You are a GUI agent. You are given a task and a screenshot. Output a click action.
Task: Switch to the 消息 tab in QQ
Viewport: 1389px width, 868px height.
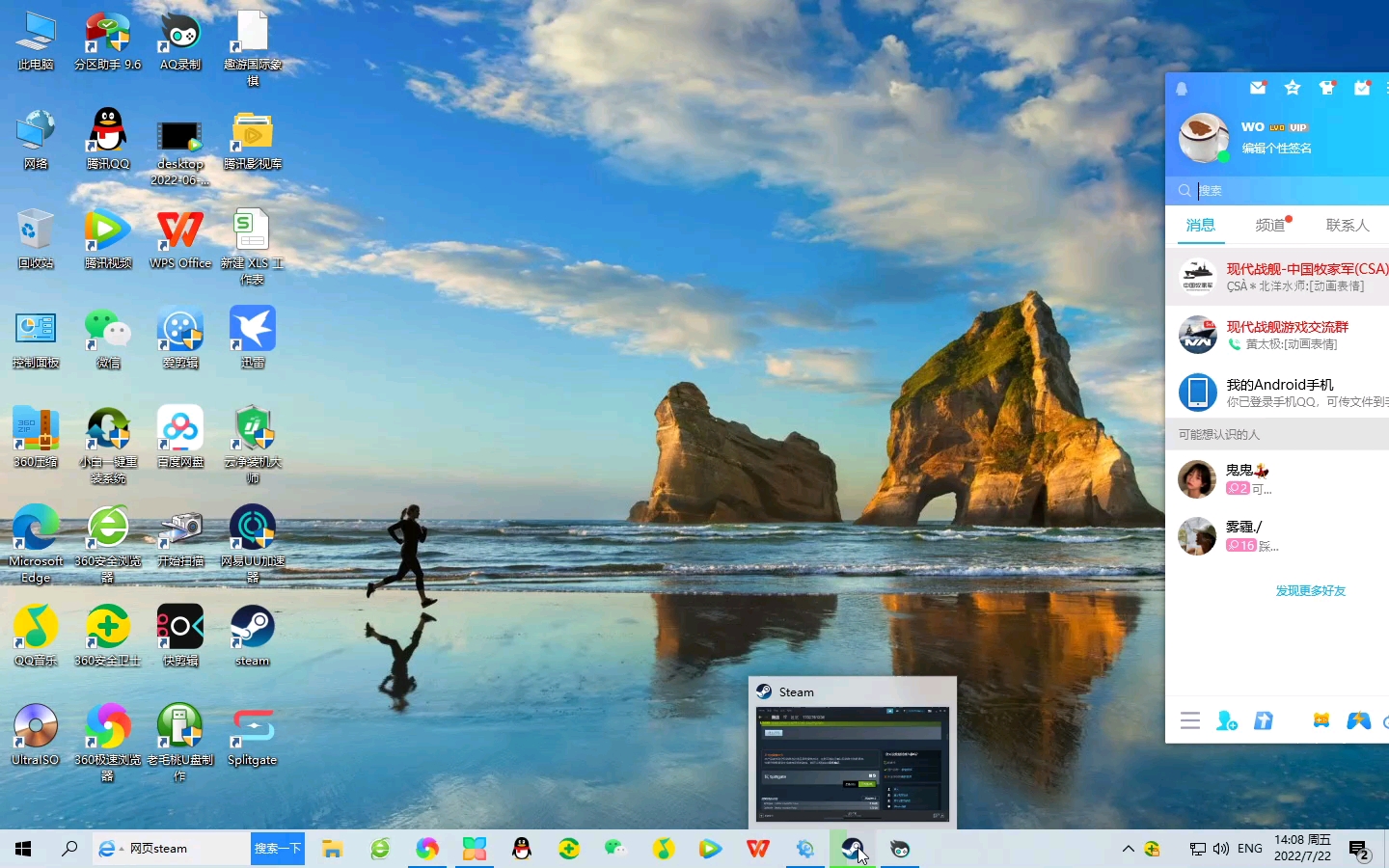point(1201,226)
